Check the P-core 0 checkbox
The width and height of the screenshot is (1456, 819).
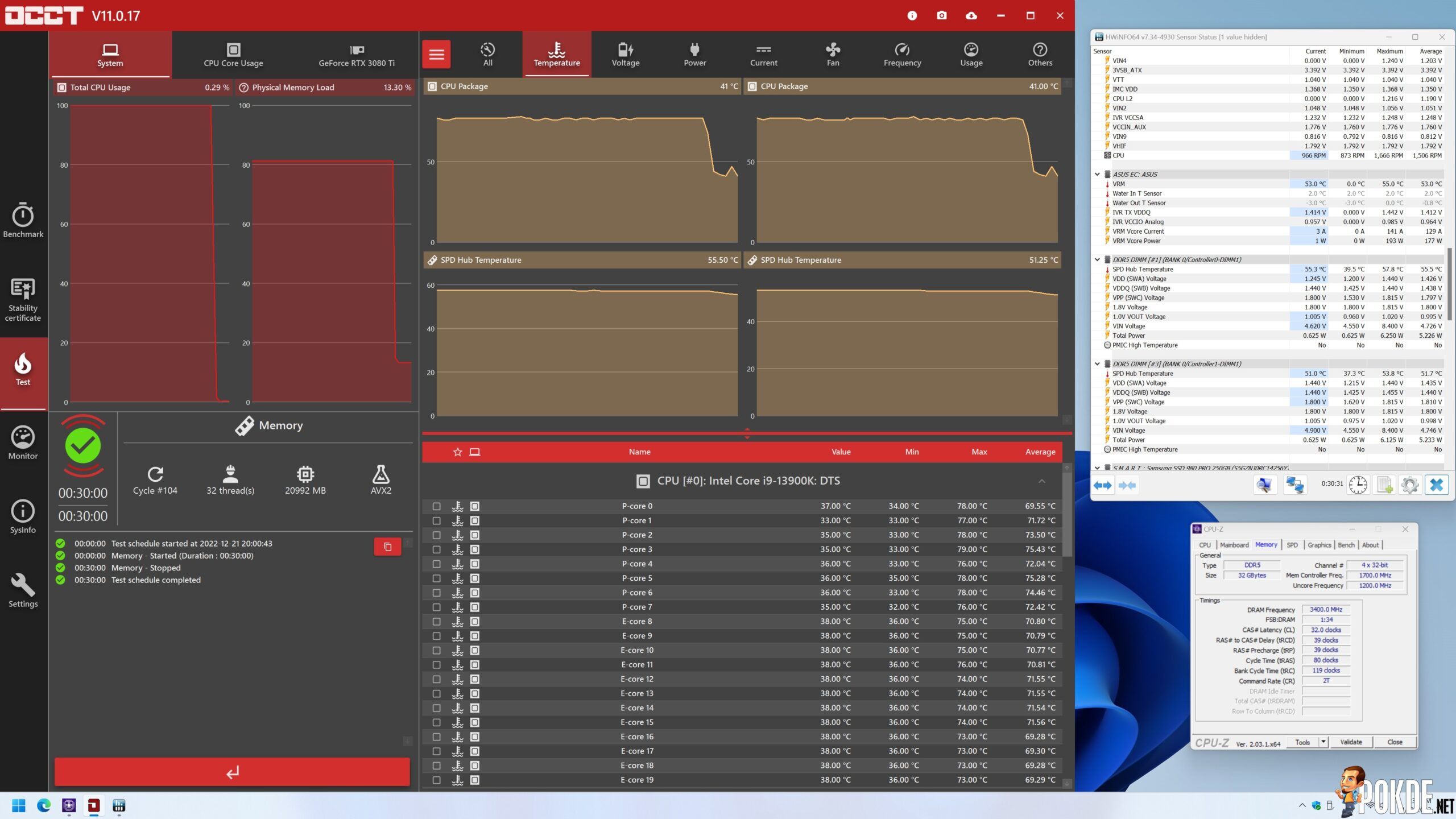pos(436,506)
